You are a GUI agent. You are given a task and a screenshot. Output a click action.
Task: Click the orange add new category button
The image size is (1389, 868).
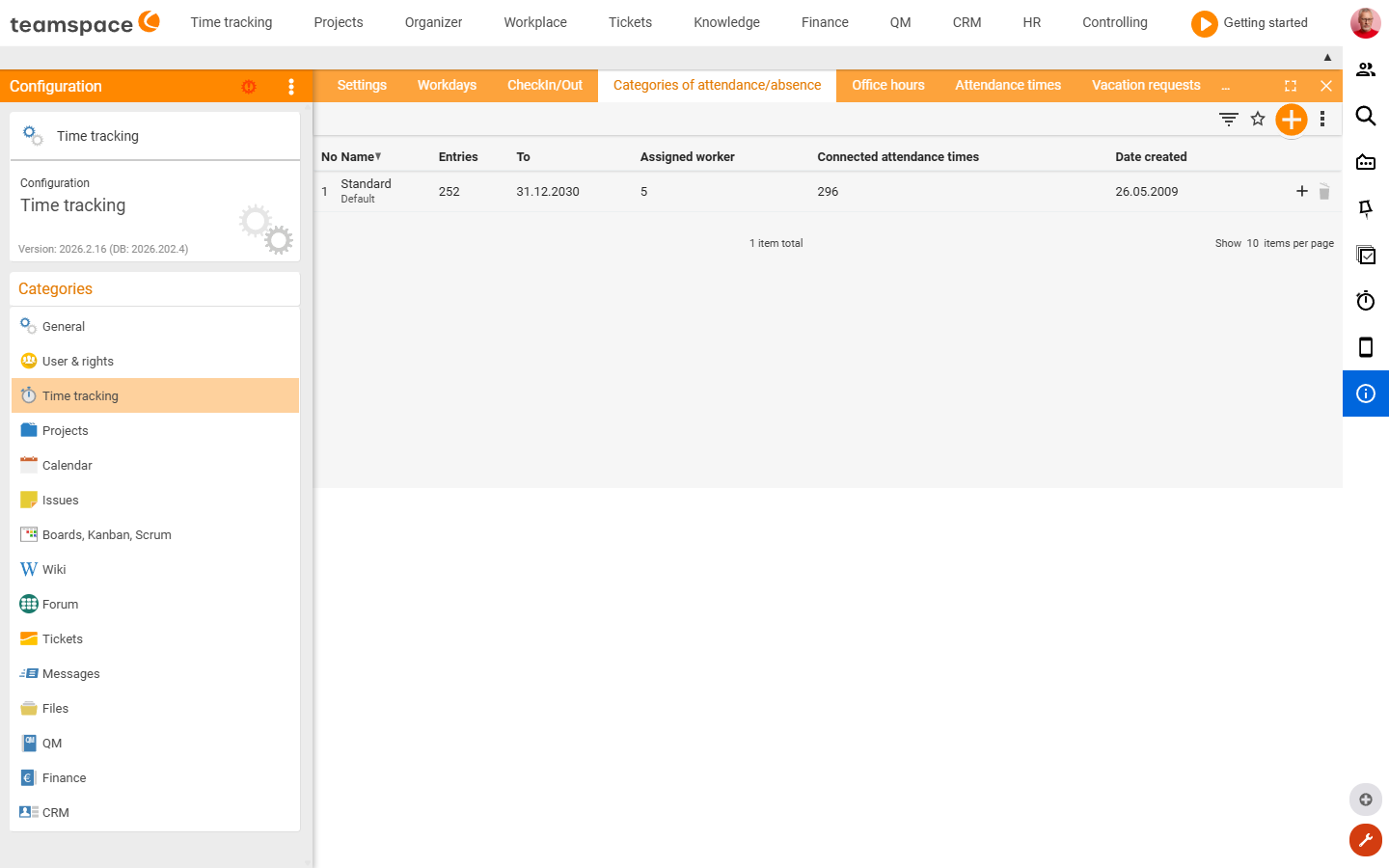pyautogui.click(x=1291, y=120)
